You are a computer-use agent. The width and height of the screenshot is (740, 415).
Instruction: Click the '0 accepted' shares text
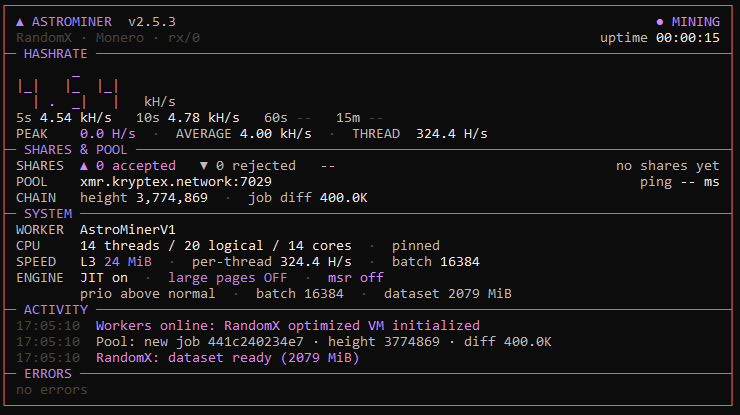(136, 166)
